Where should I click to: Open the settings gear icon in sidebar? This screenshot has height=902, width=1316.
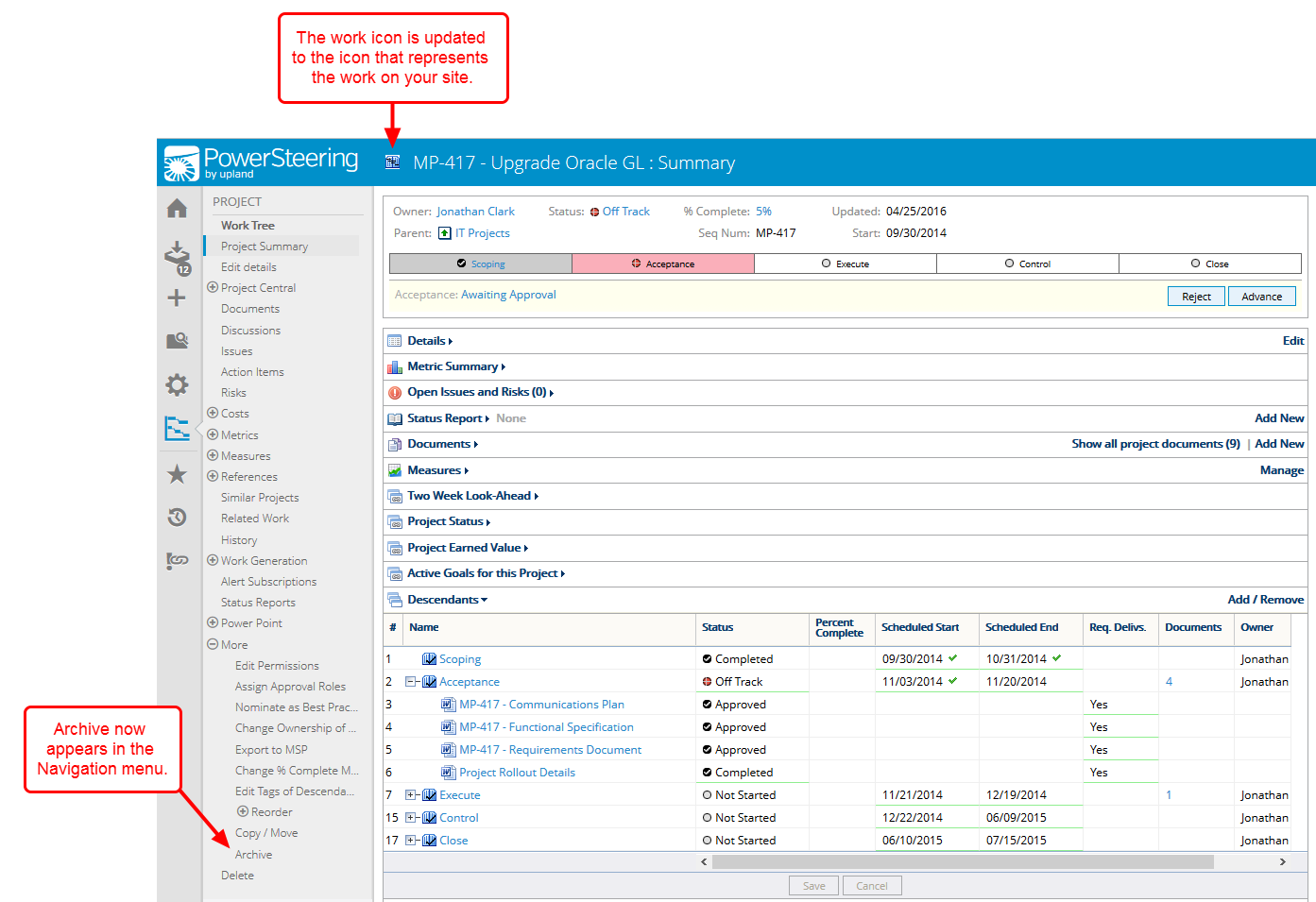tap(177, 384)
